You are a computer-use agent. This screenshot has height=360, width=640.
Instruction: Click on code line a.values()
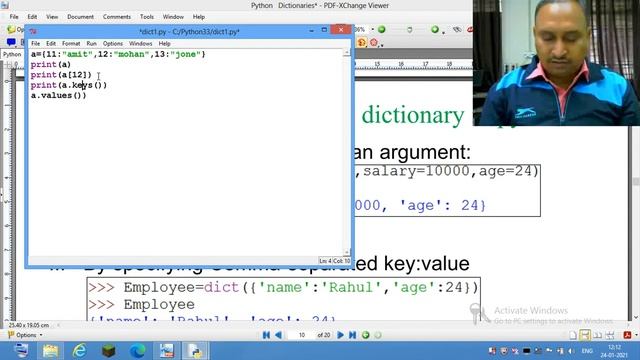click(59, 96)
